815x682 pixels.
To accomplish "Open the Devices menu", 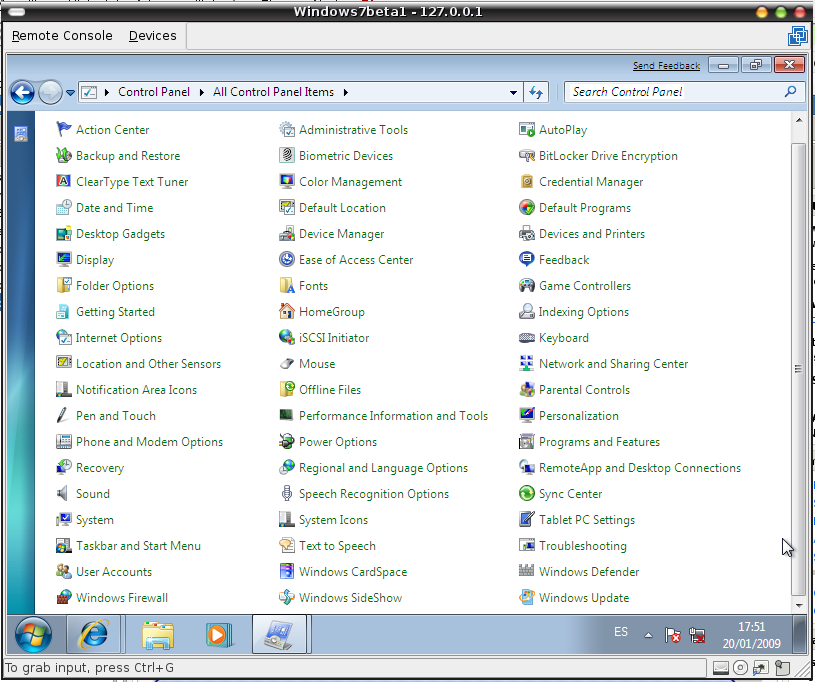I will [x=152, y=35].
